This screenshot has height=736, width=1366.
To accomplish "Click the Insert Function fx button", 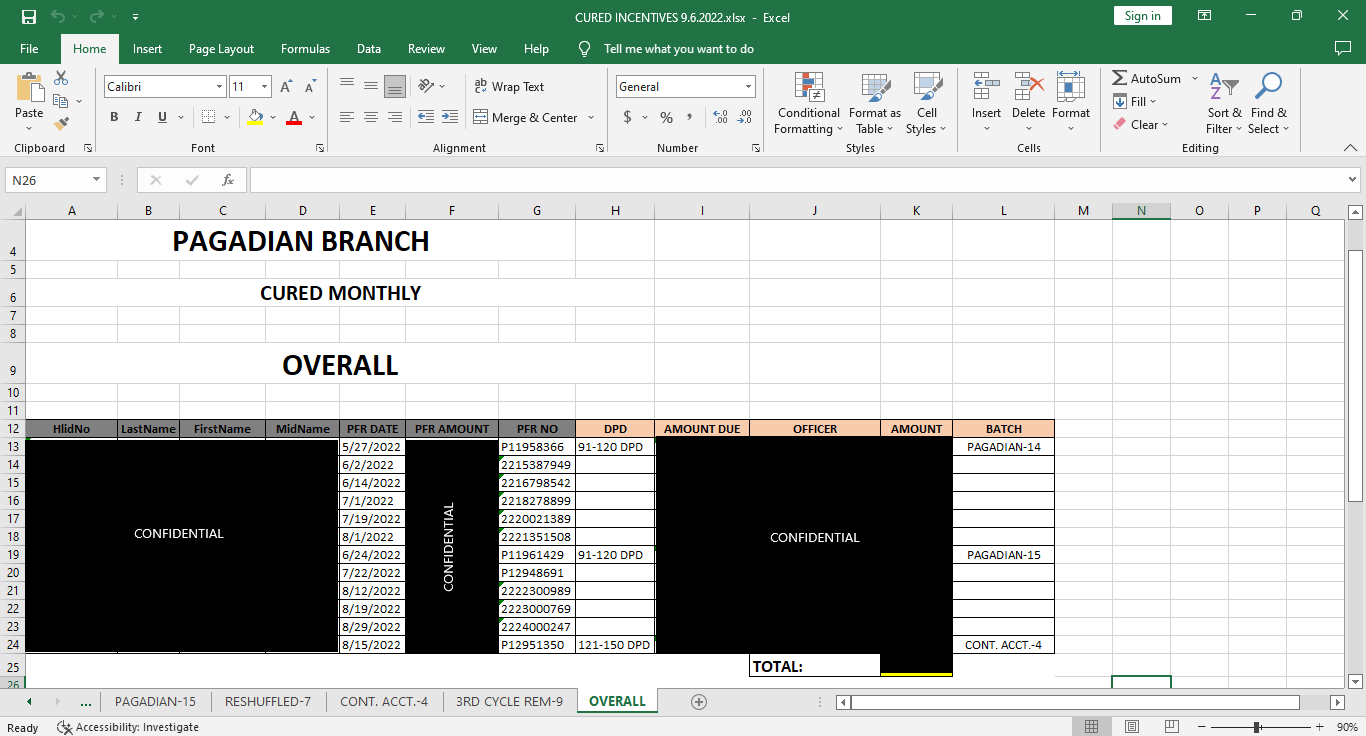I will pyautogui.click(x=228, y=180).
